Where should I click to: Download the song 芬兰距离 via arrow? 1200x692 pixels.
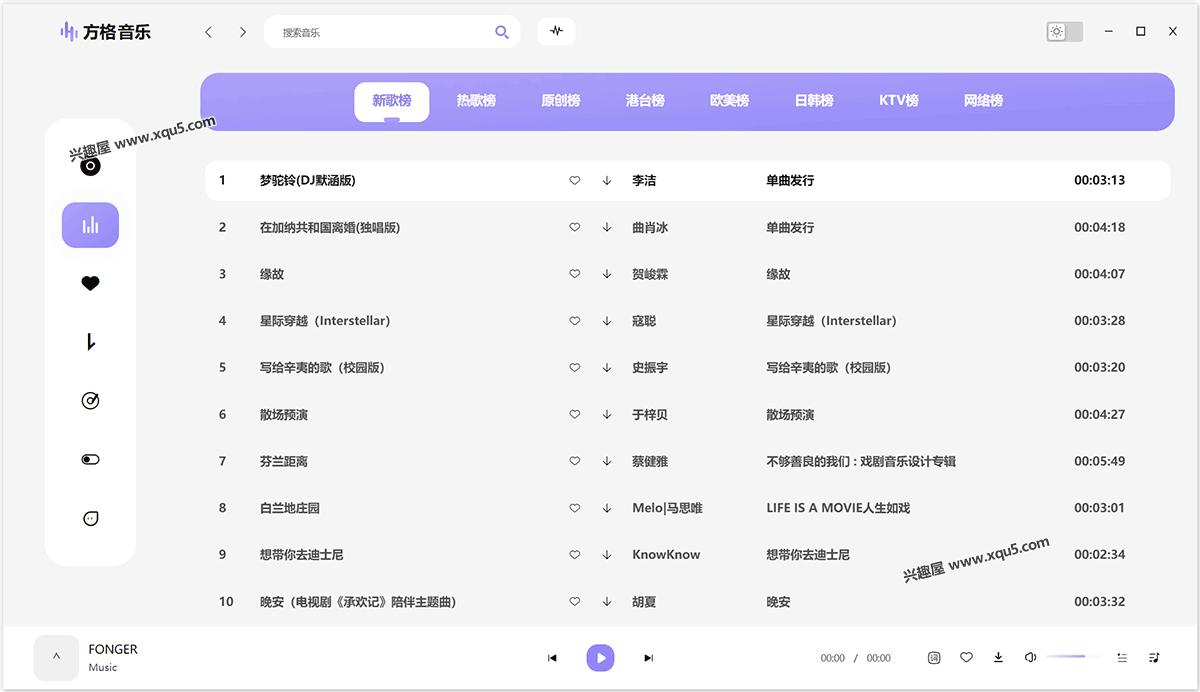point(607,461)
